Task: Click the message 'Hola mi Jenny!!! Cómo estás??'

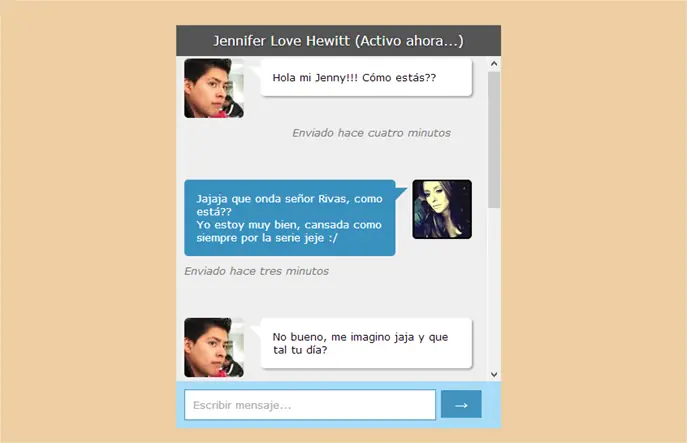Action: (366, 77)
